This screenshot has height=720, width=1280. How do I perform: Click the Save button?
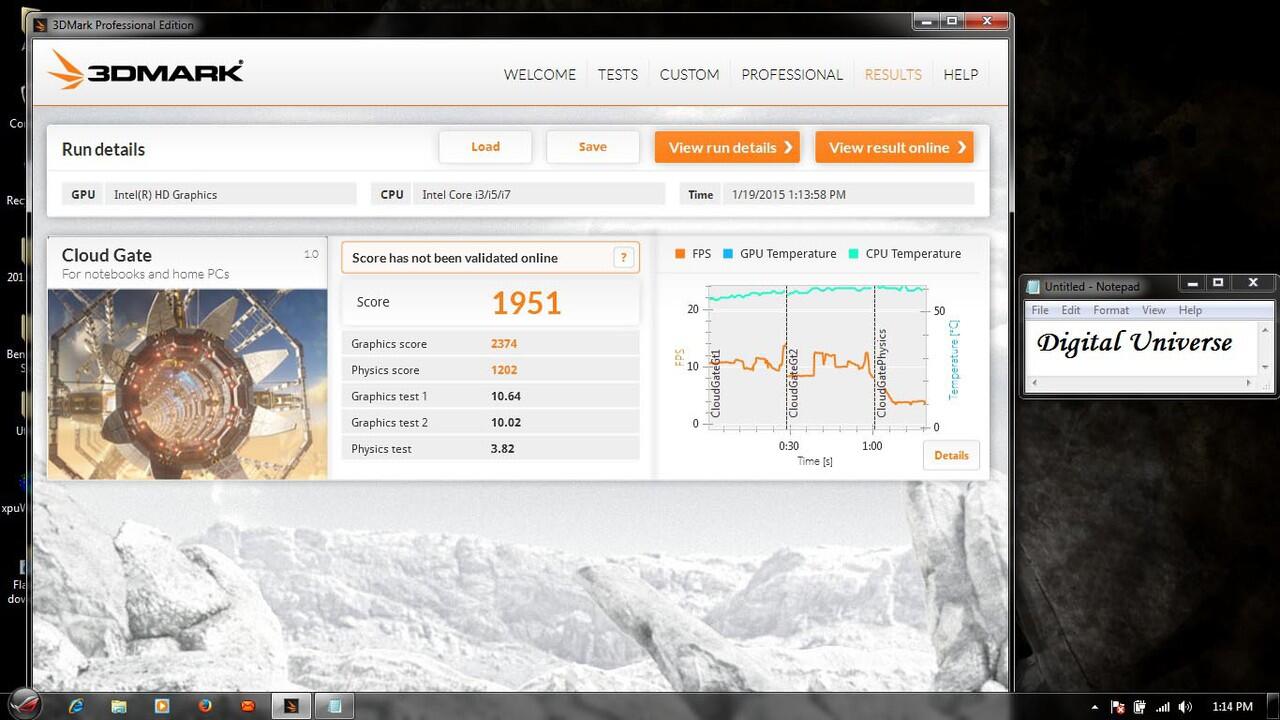click(593, 147)
